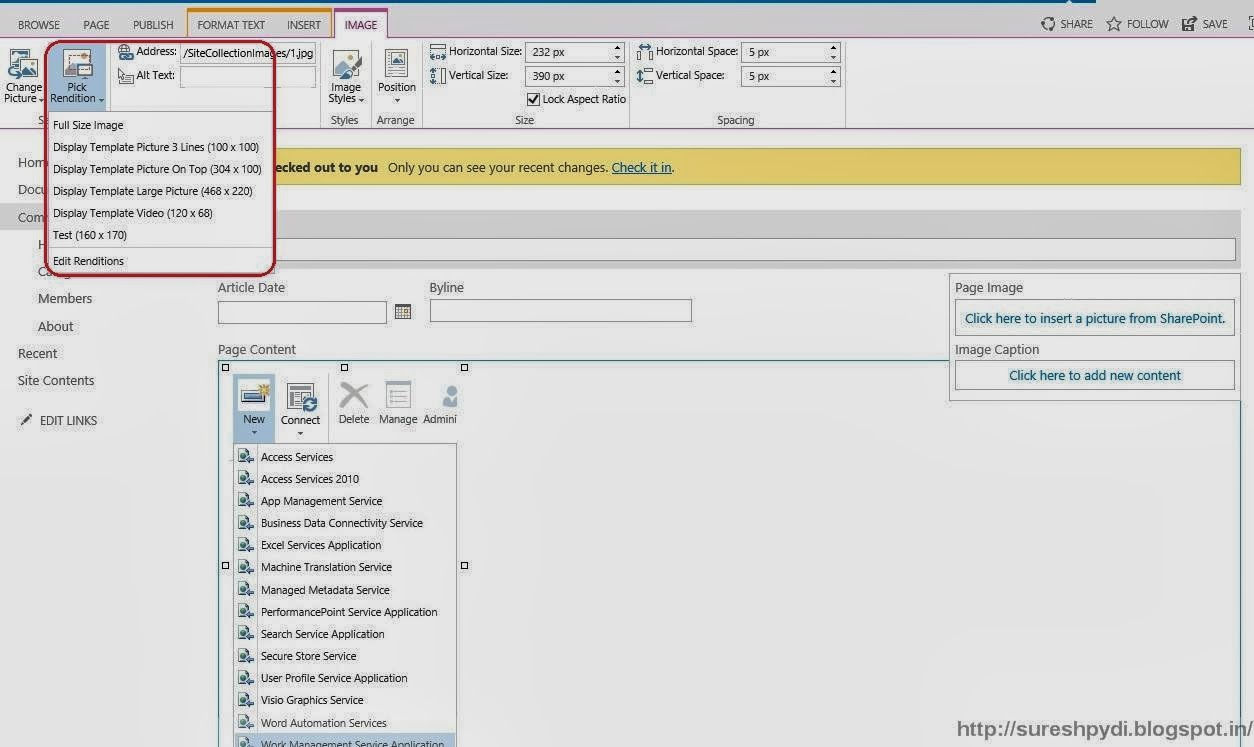Toggle Lock Aspect Ratio checkbox

click(533, 99)
